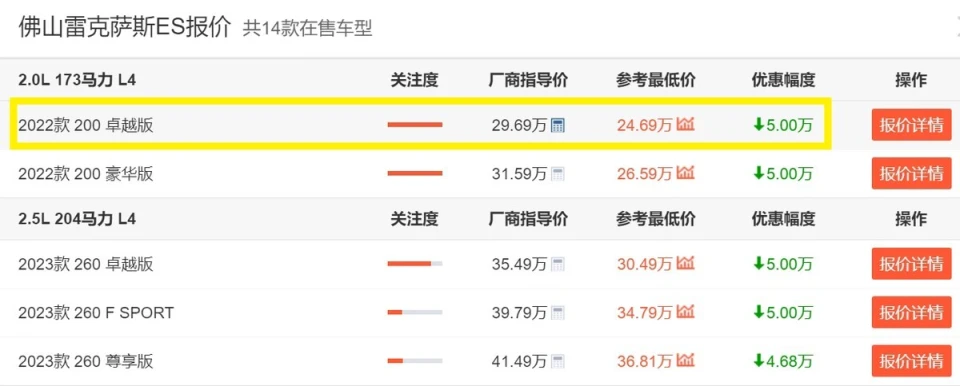Open the 2022款 200 卓越版 model link
Screen dimensions: 960x386
click(86, 126)
